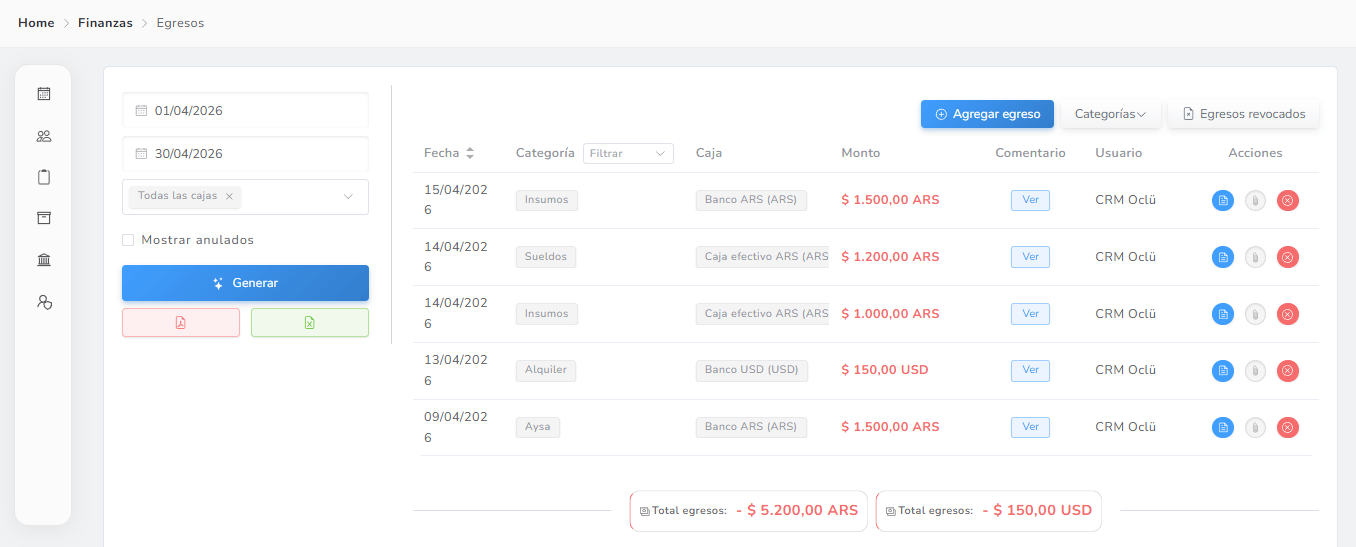
Task: Open the people icon in sidebar
Action: click(x=43, y=136)
